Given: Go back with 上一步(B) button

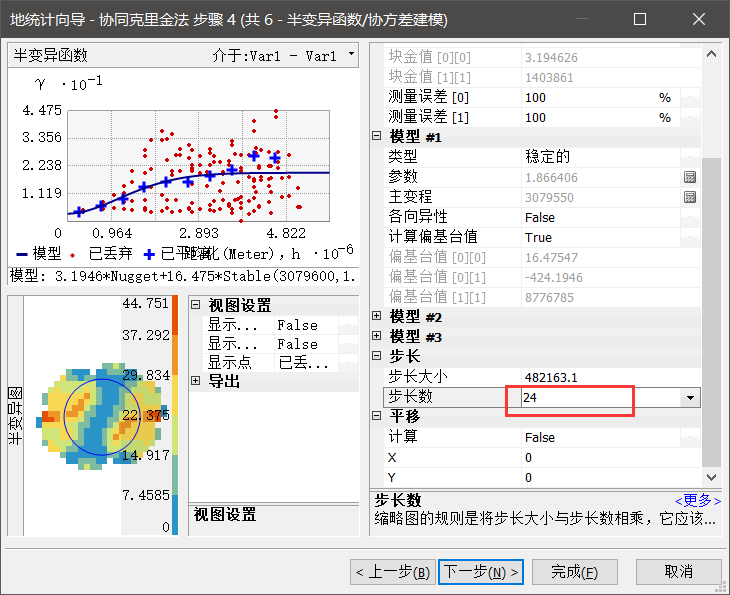Looking at the screenshot, I should coord(392,572).
